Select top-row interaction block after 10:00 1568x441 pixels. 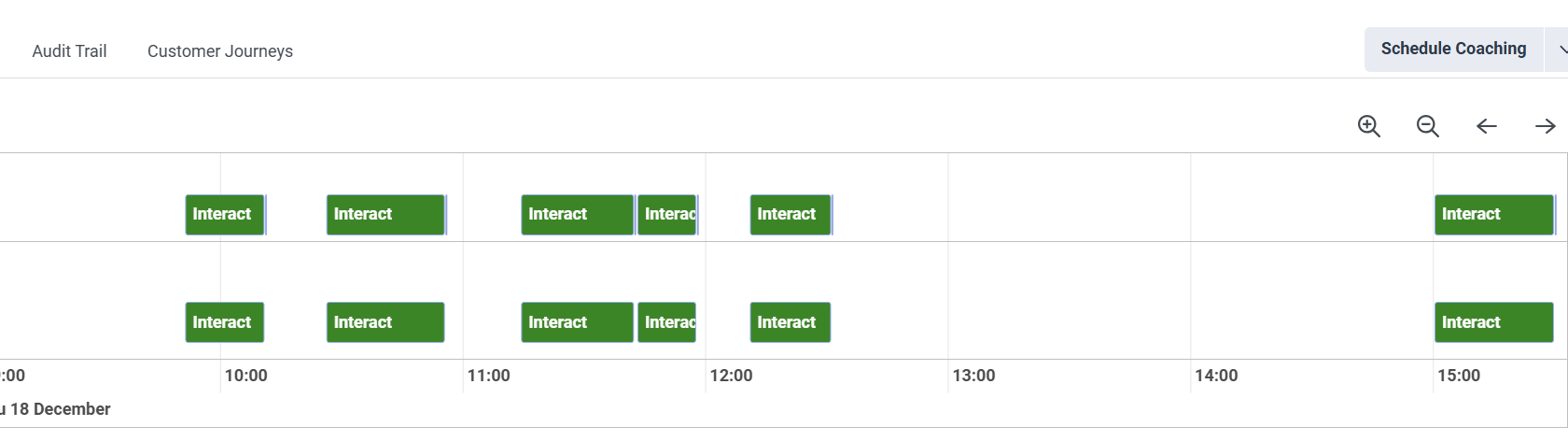[x=385, y=215]
